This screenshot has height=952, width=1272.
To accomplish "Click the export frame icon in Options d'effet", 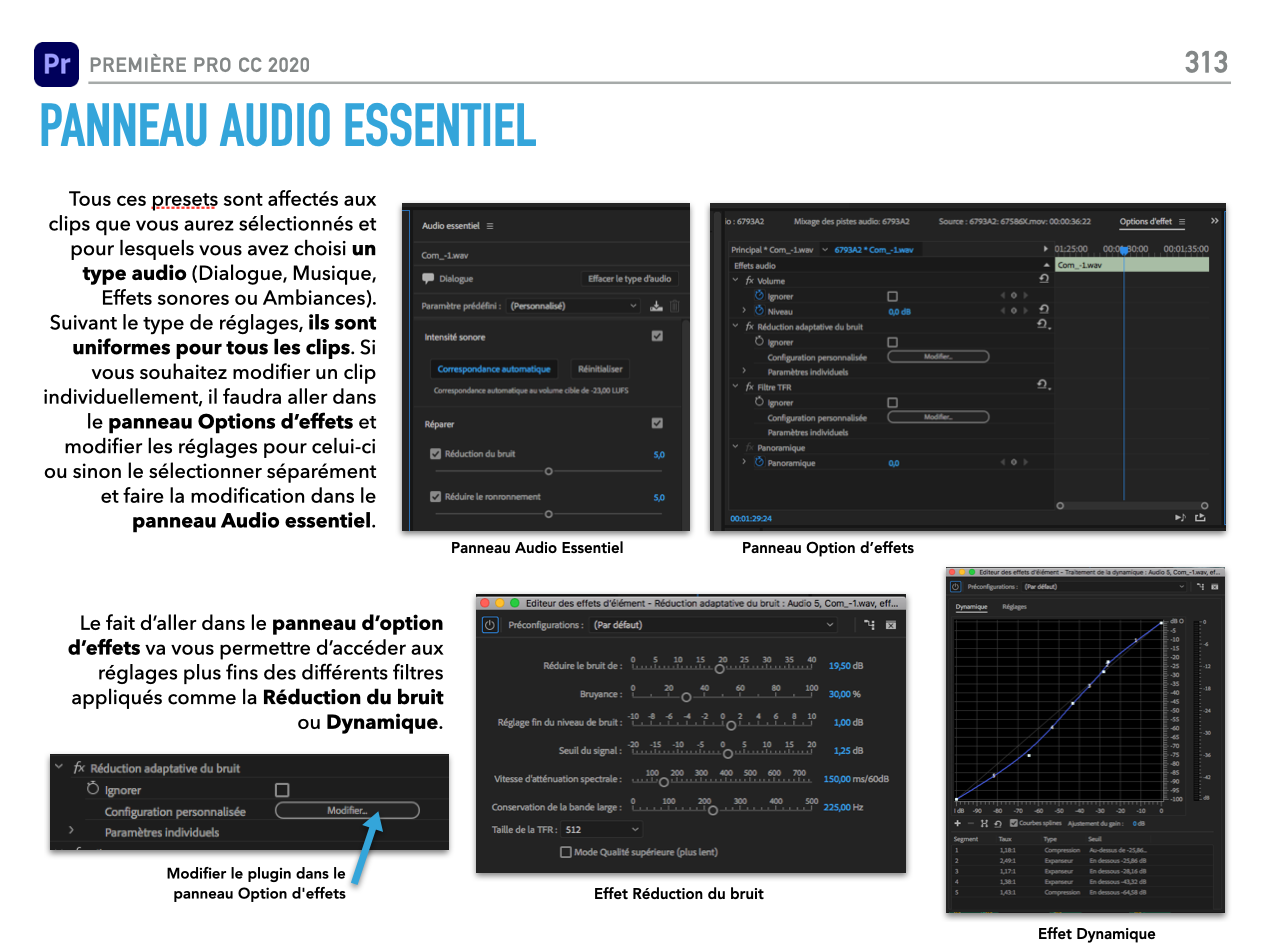I will [1200, 518].
